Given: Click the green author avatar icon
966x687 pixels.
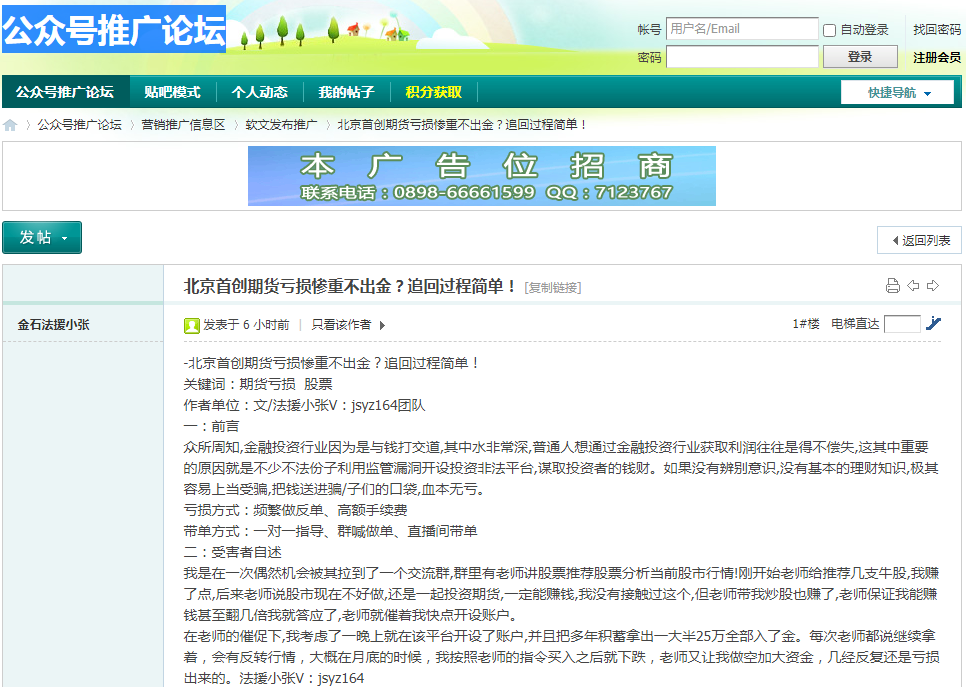Looking at the screenshot, I should point(192,325).
